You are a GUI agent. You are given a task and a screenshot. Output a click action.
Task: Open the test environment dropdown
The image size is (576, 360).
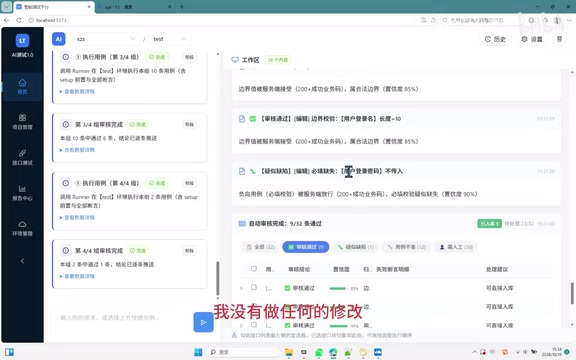[170, 39]
